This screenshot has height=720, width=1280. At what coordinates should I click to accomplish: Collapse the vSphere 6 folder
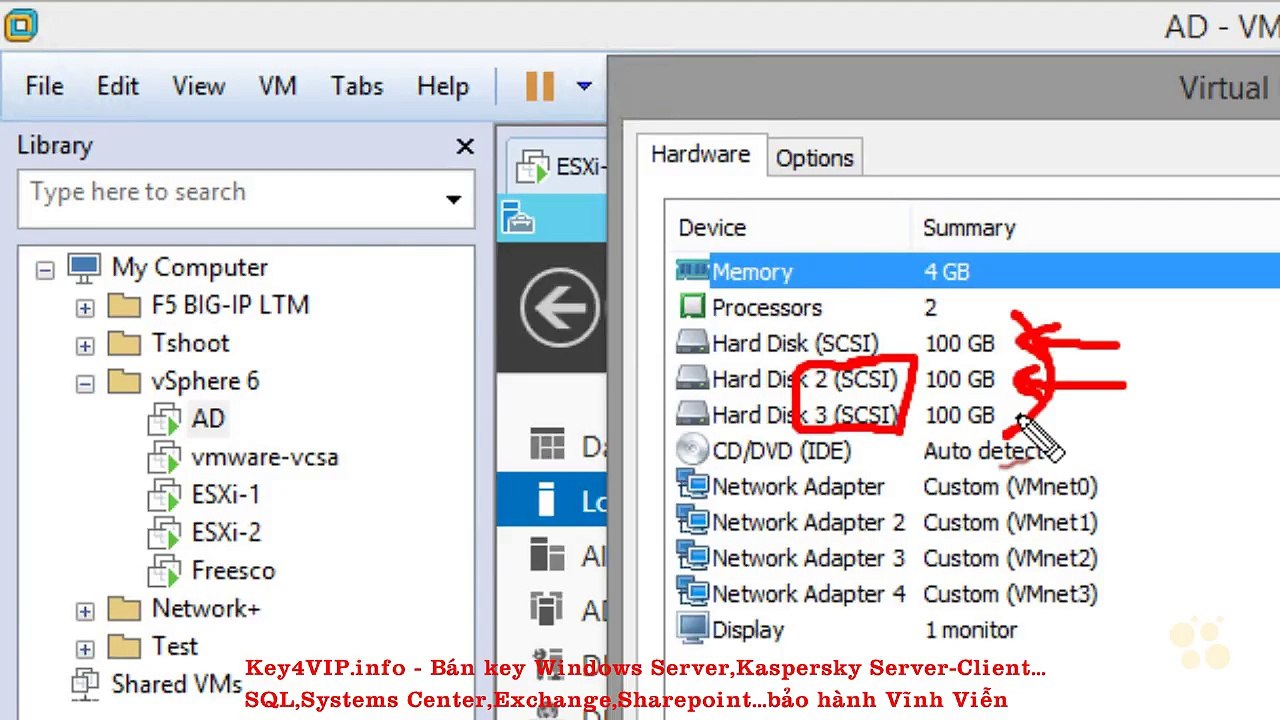click(85, 383)
